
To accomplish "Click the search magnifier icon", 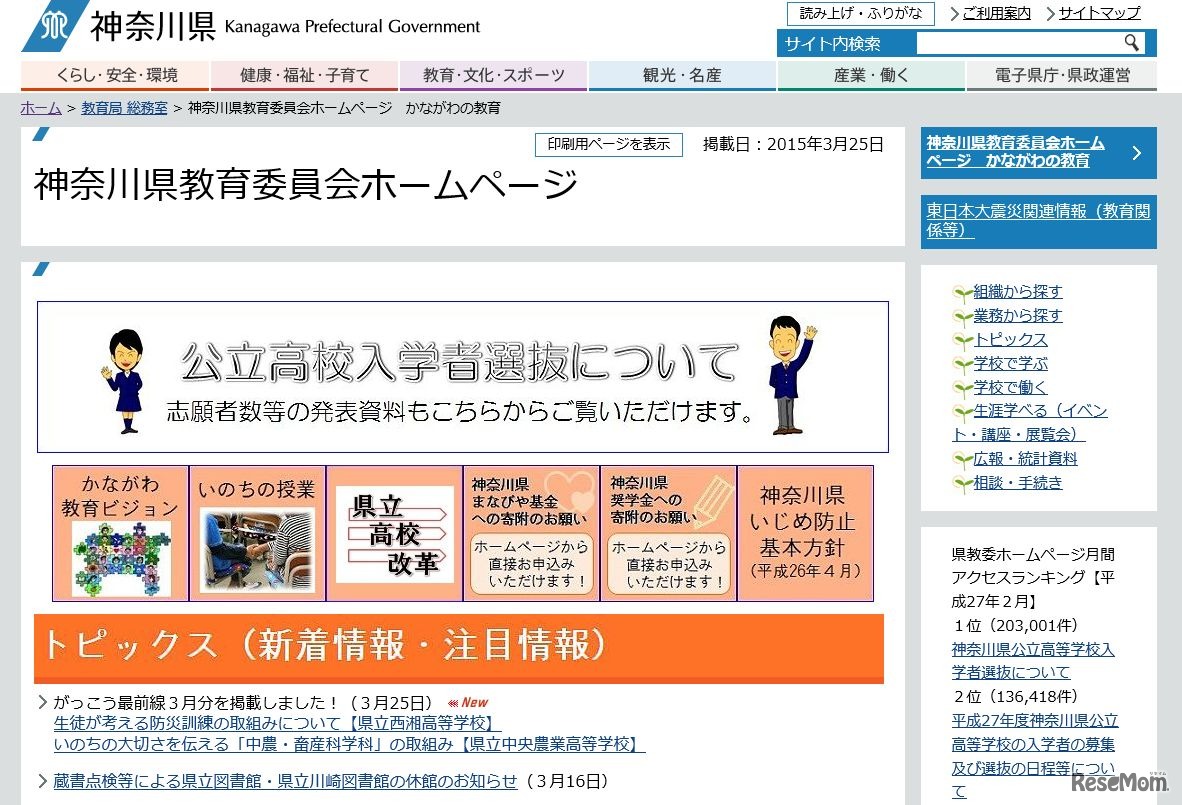I will (1131, 43).
